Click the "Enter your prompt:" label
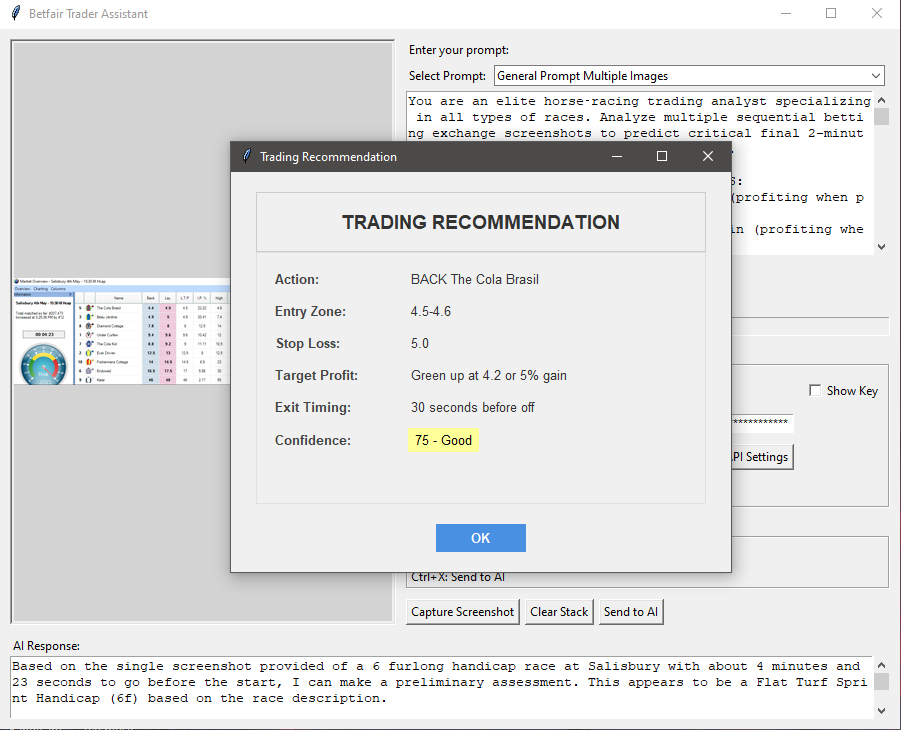 point(459,50)
